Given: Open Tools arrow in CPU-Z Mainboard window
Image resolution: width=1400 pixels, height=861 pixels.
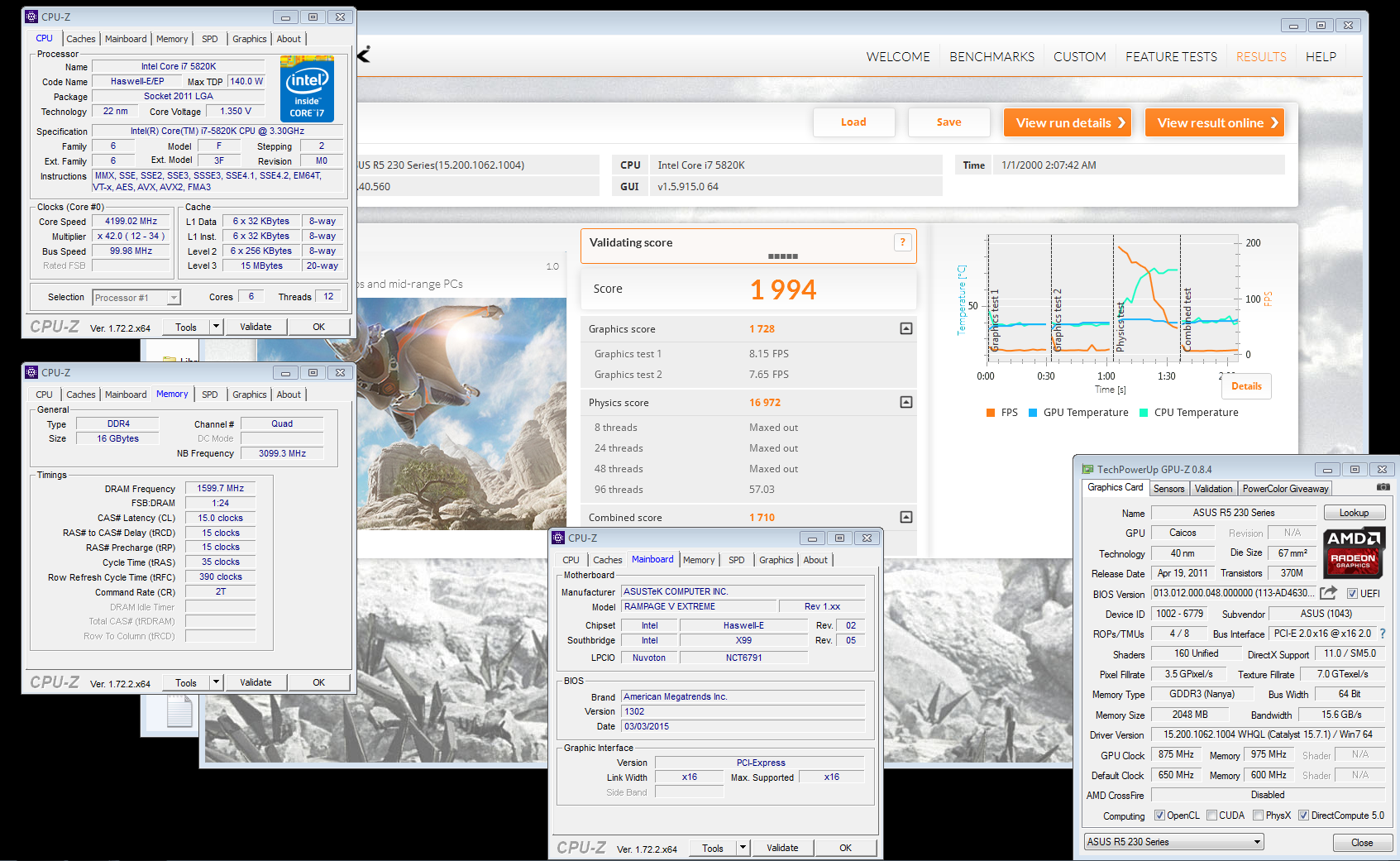Looking at the screenshot, I should [x=743, y=848].
